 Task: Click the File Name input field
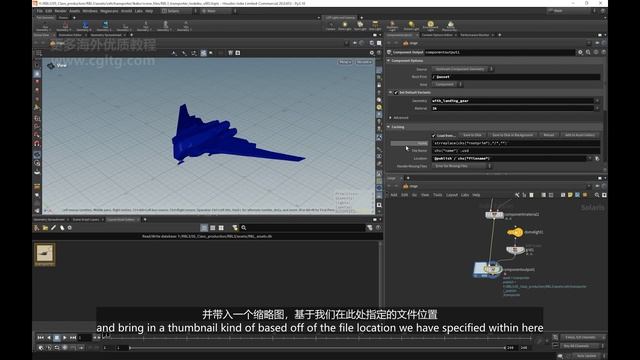coord(516,151)
